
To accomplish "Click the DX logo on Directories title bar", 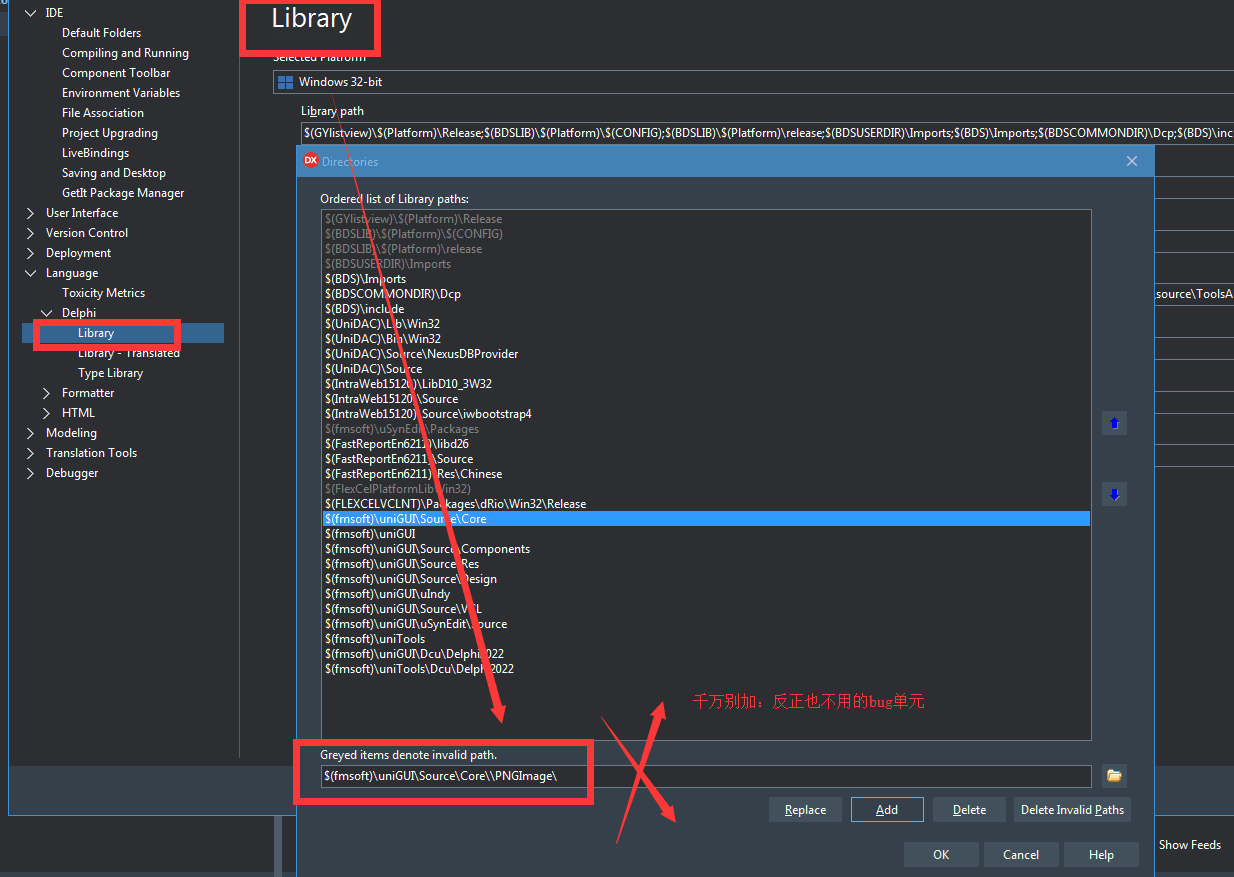I will click(311, 160).
